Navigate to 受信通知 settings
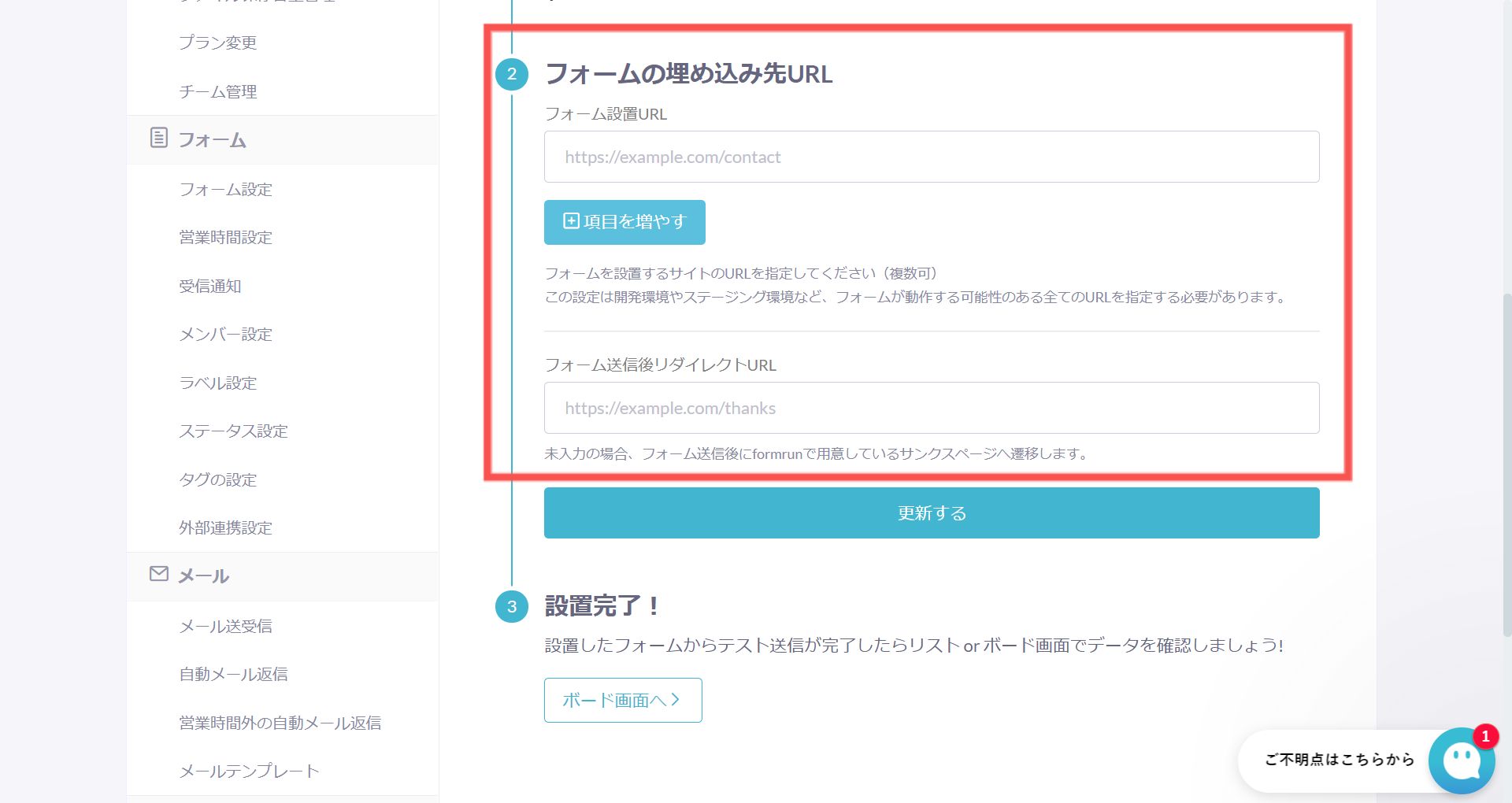1512x803 pixels. [x=209, y=286]
